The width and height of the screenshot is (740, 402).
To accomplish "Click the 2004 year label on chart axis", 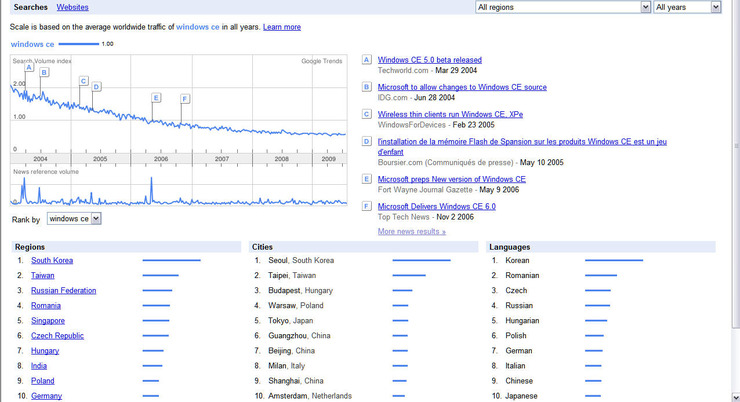I will 40,159.
